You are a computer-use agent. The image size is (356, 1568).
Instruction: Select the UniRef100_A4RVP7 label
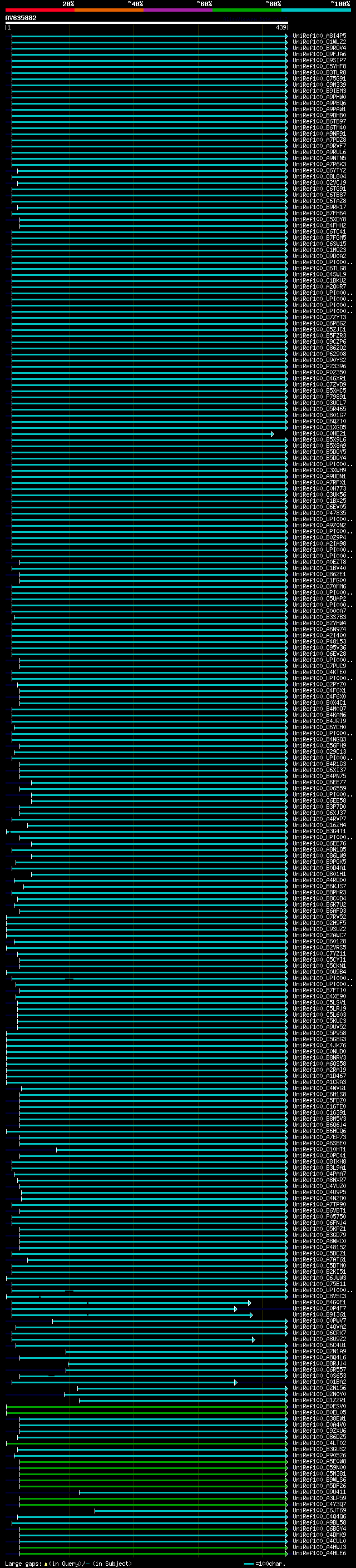[x=319, y=819]
